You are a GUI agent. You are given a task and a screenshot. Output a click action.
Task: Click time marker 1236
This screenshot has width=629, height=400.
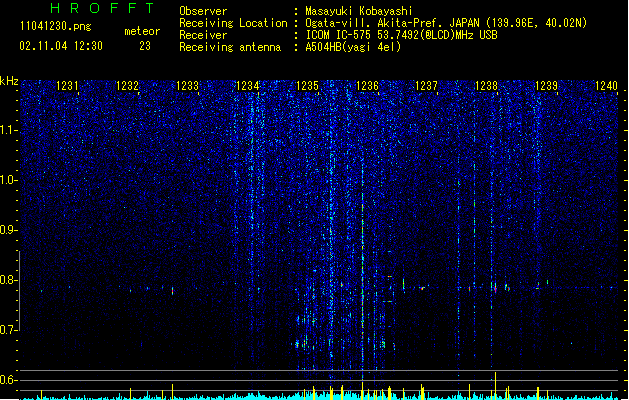pyautogui.click(x=367, y=86)
